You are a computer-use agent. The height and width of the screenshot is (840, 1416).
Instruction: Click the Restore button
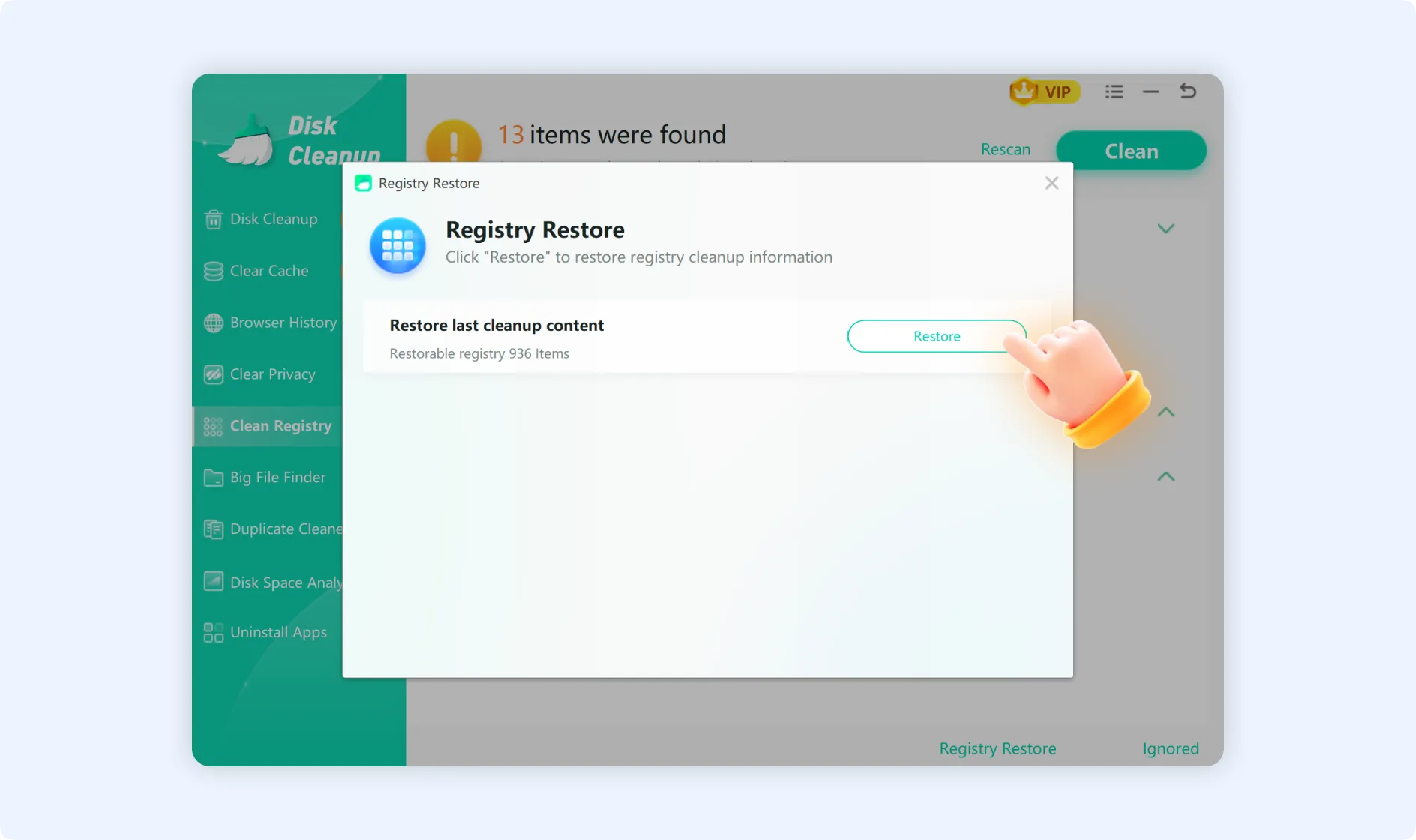pos(936,336)
